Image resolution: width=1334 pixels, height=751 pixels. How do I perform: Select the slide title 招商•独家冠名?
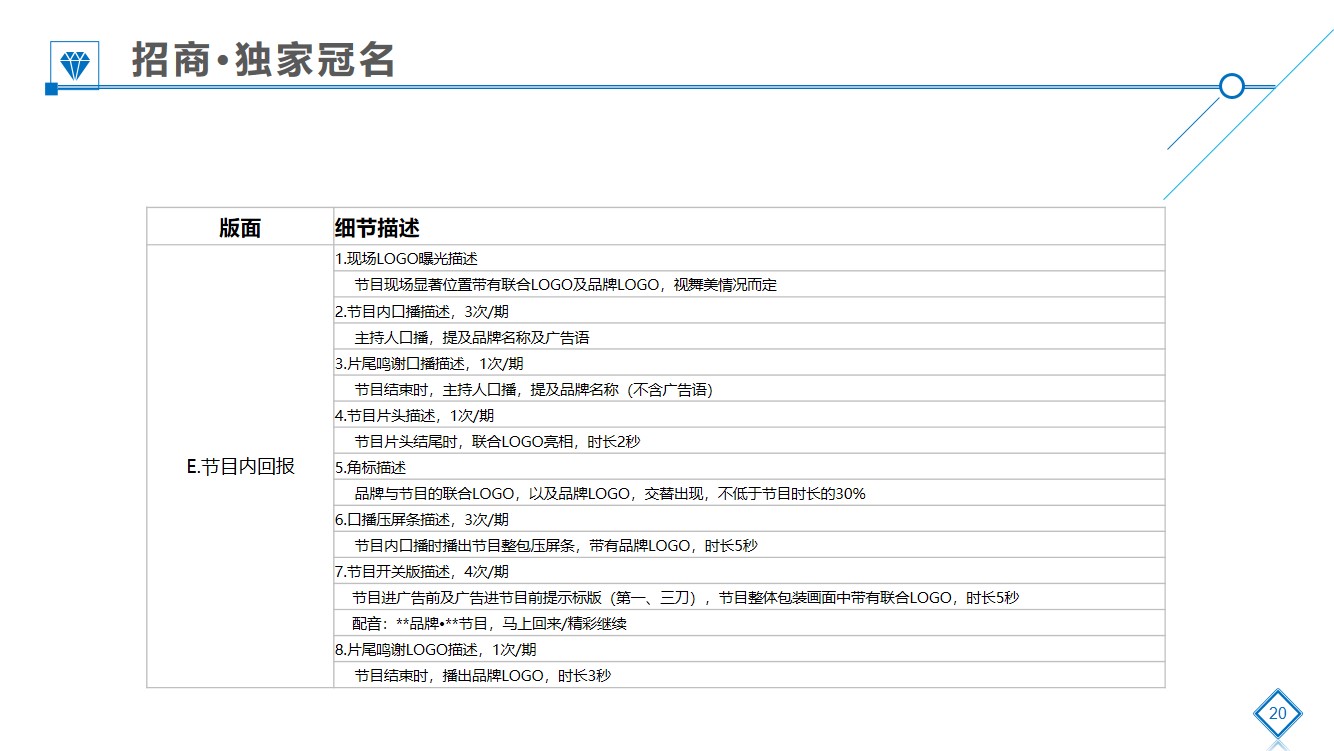pos(263,61)
